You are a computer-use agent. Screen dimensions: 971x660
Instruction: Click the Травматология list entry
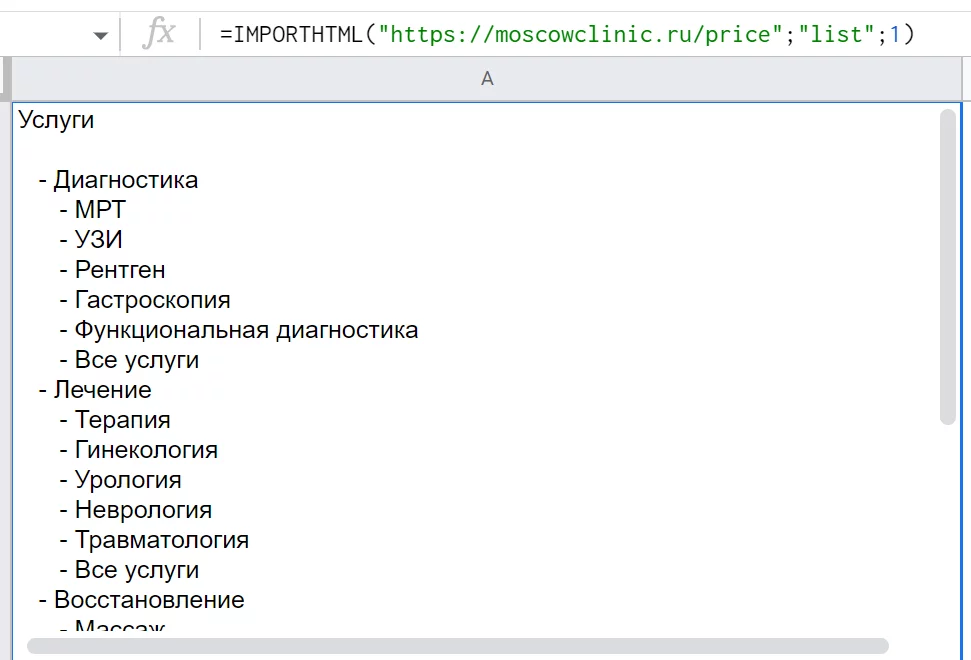coord(162,540)
